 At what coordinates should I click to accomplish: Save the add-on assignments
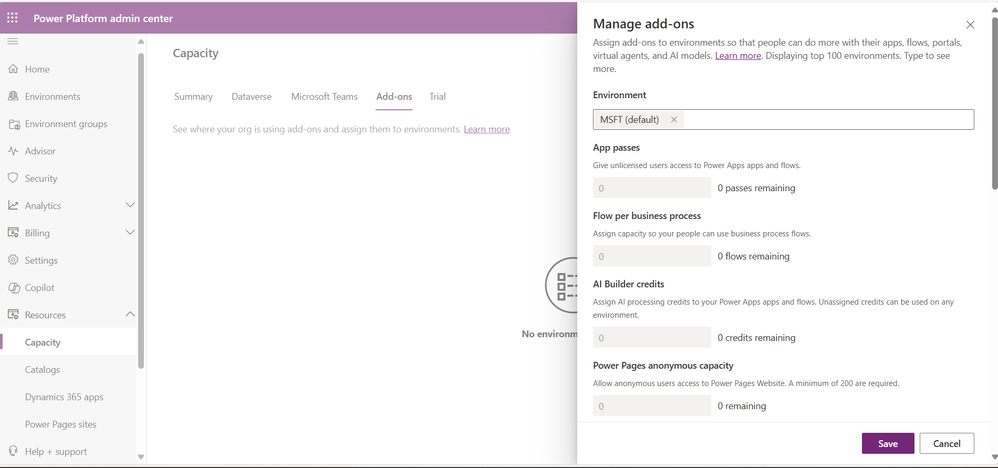tap(888, 444)
